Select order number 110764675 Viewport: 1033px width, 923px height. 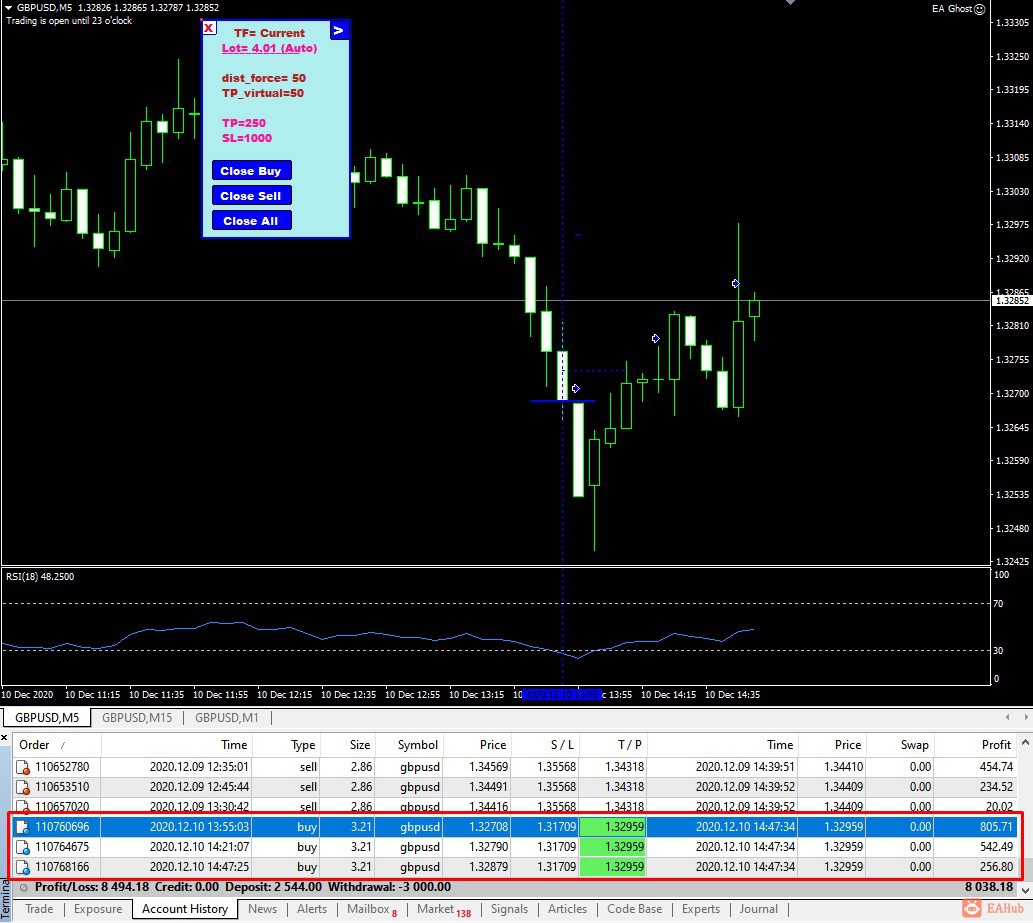pos(63,847)
